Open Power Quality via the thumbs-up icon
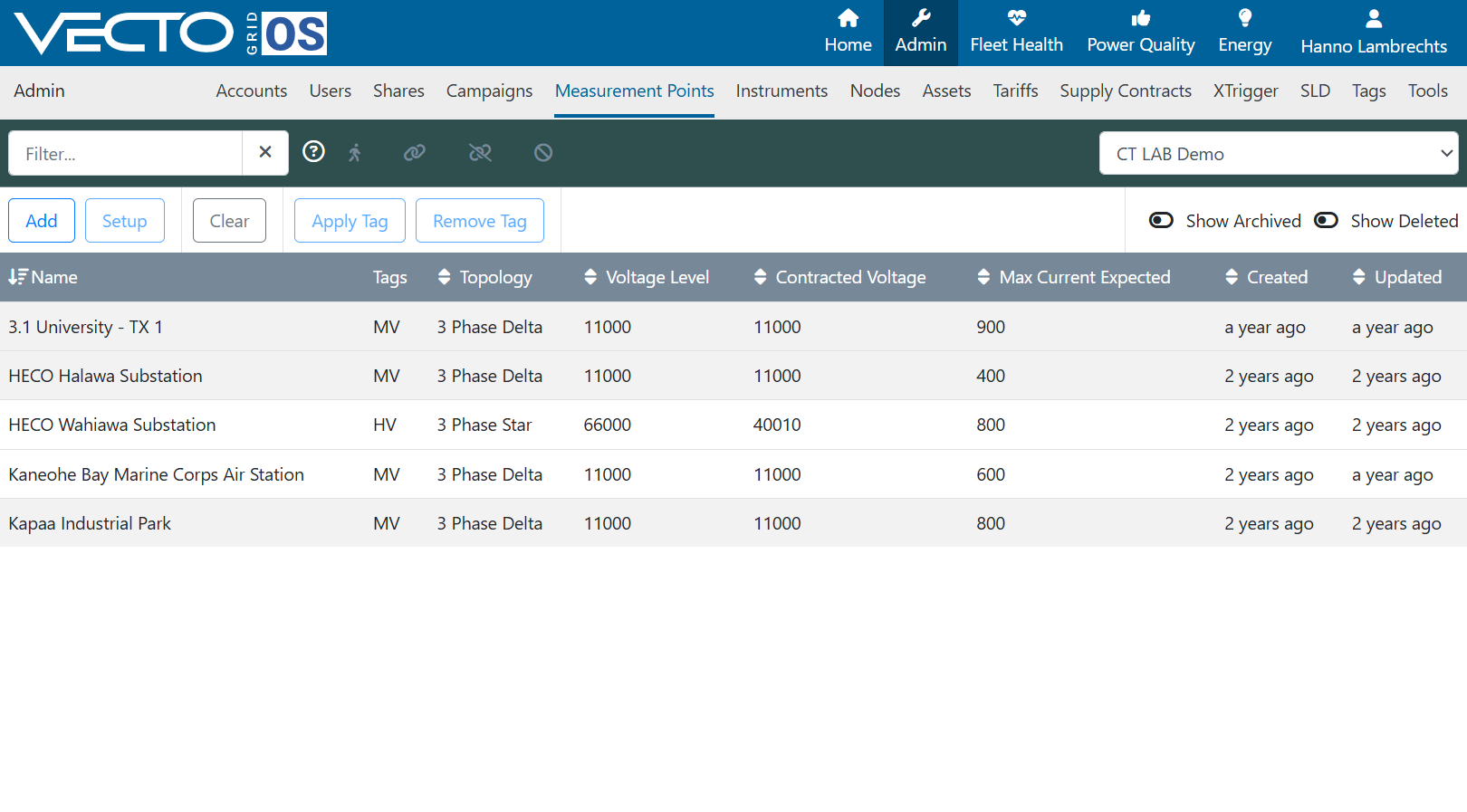 pyautogui.click(x=1140, y=18)
